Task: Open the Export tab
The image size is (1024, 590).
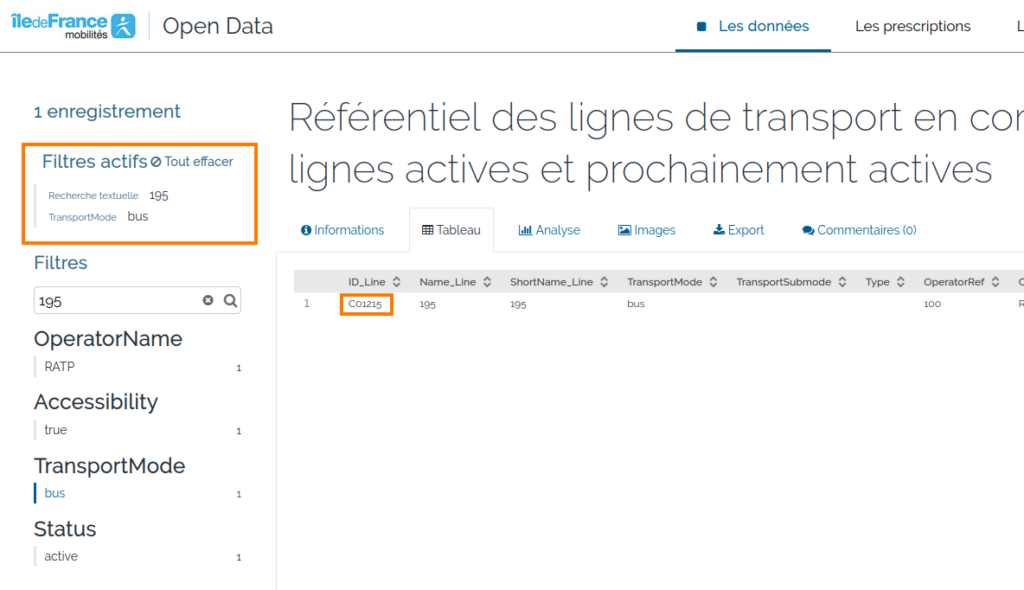Action: tap(738, 230)
